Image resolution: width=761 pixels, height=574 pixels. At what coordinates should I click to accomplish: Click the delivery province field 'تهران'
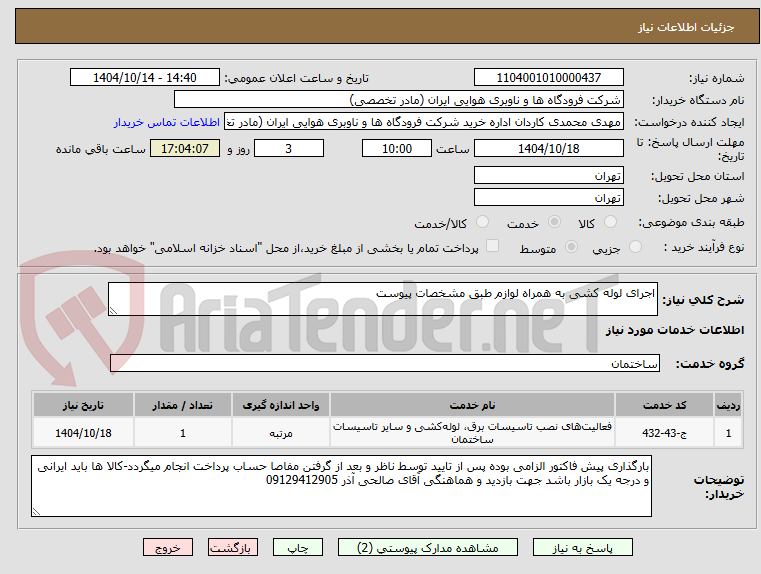tap(549, 175)
